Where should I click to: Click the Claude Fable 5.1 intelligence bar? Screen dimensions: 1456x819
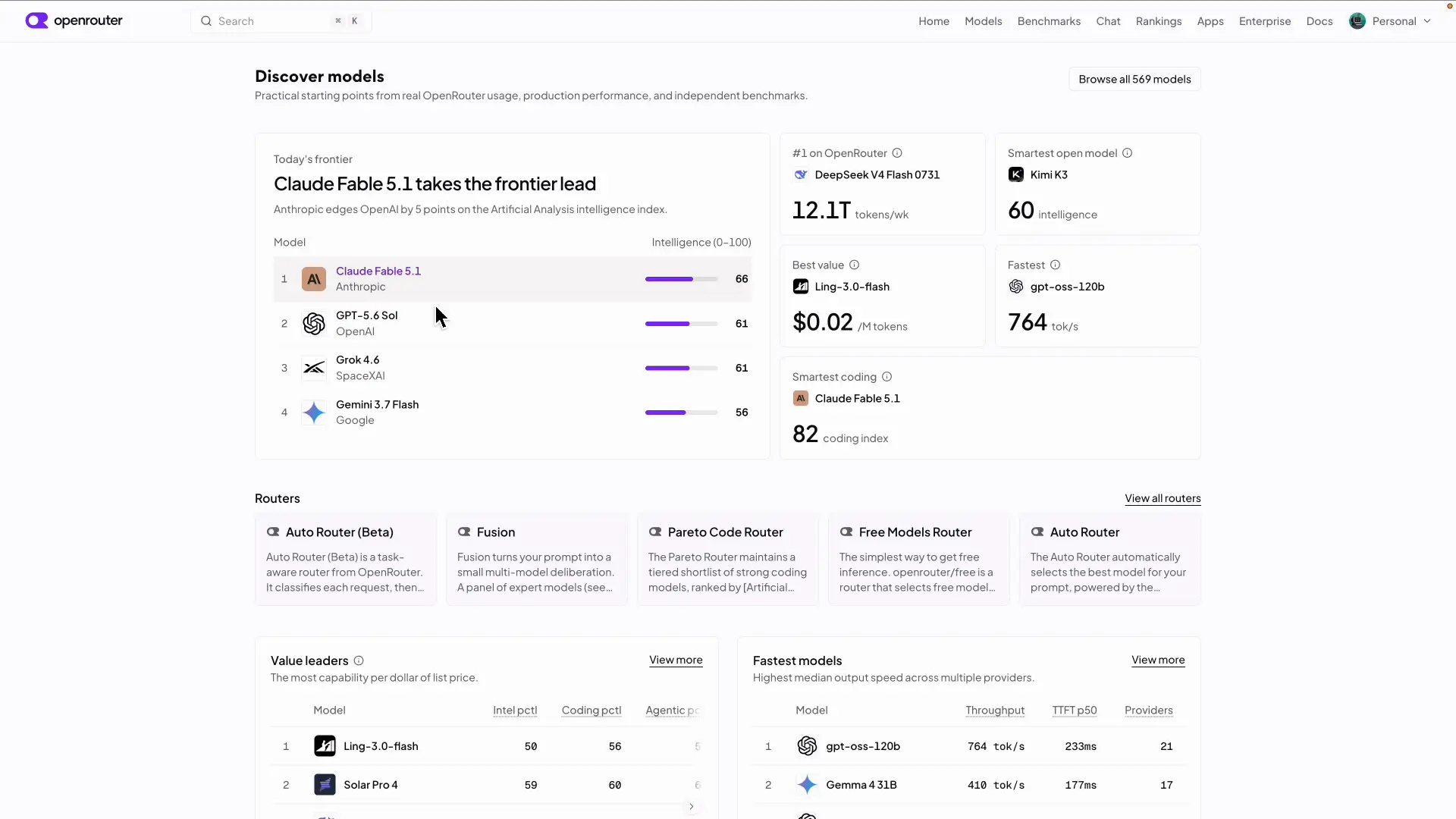(x=681, y=279)
